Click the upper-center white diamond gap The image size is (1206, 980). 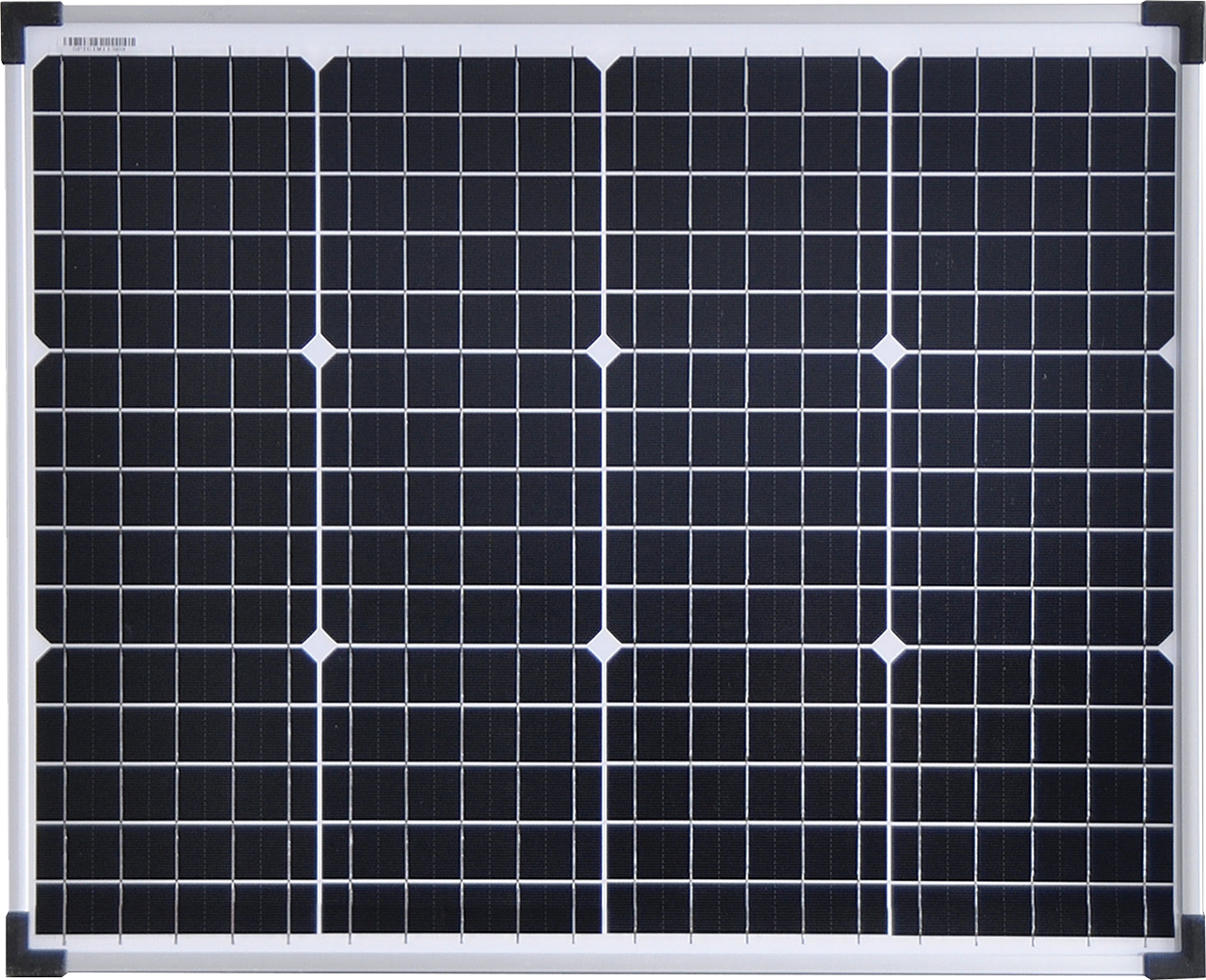pos(602,352)
